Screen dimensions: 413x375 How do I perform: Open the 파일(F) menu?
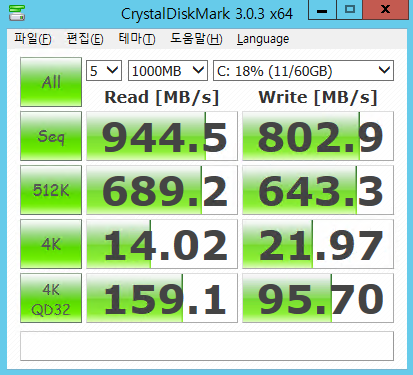point(33,39)
